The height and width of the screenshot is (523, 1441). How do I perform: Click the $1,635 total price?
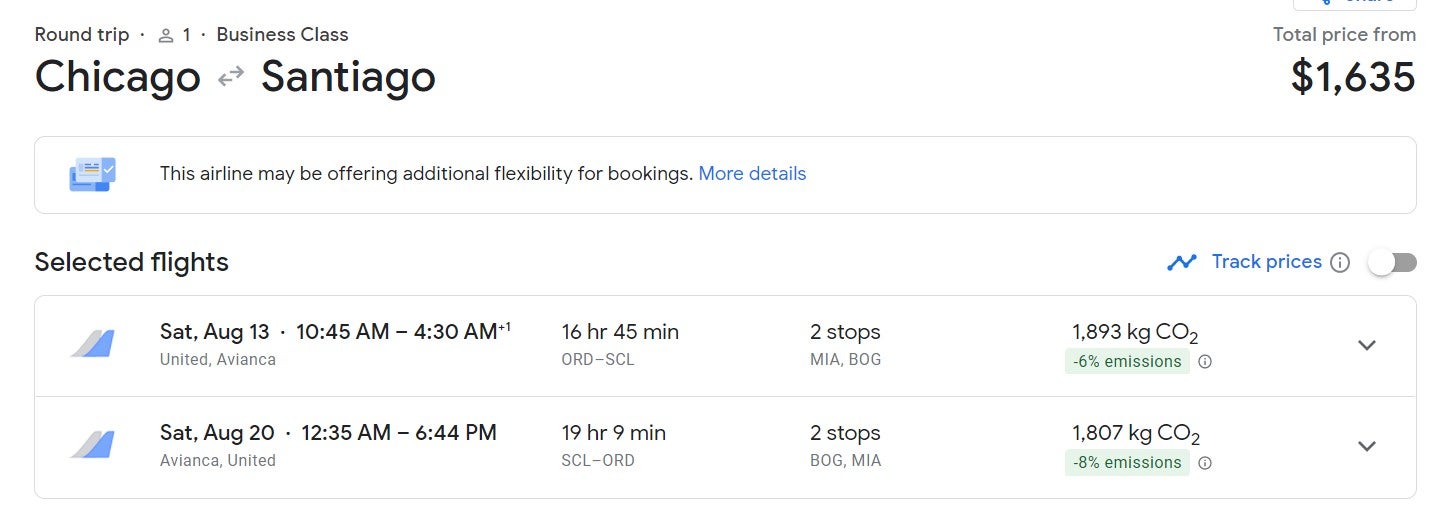[x=1353, y=77]
